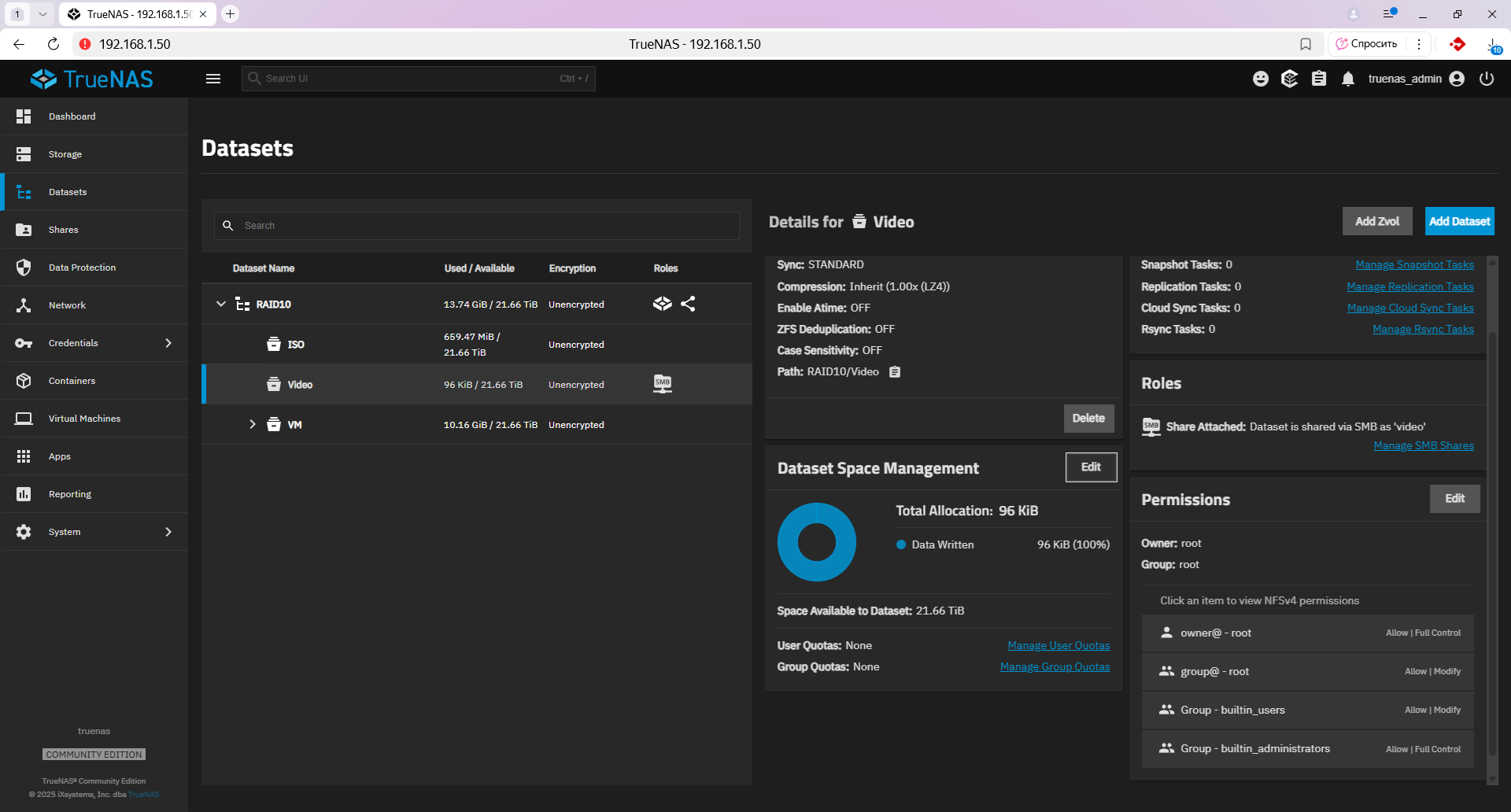Click the feedback smiley face icon
The image size is (1511, 812).
tap(1261, 79)
